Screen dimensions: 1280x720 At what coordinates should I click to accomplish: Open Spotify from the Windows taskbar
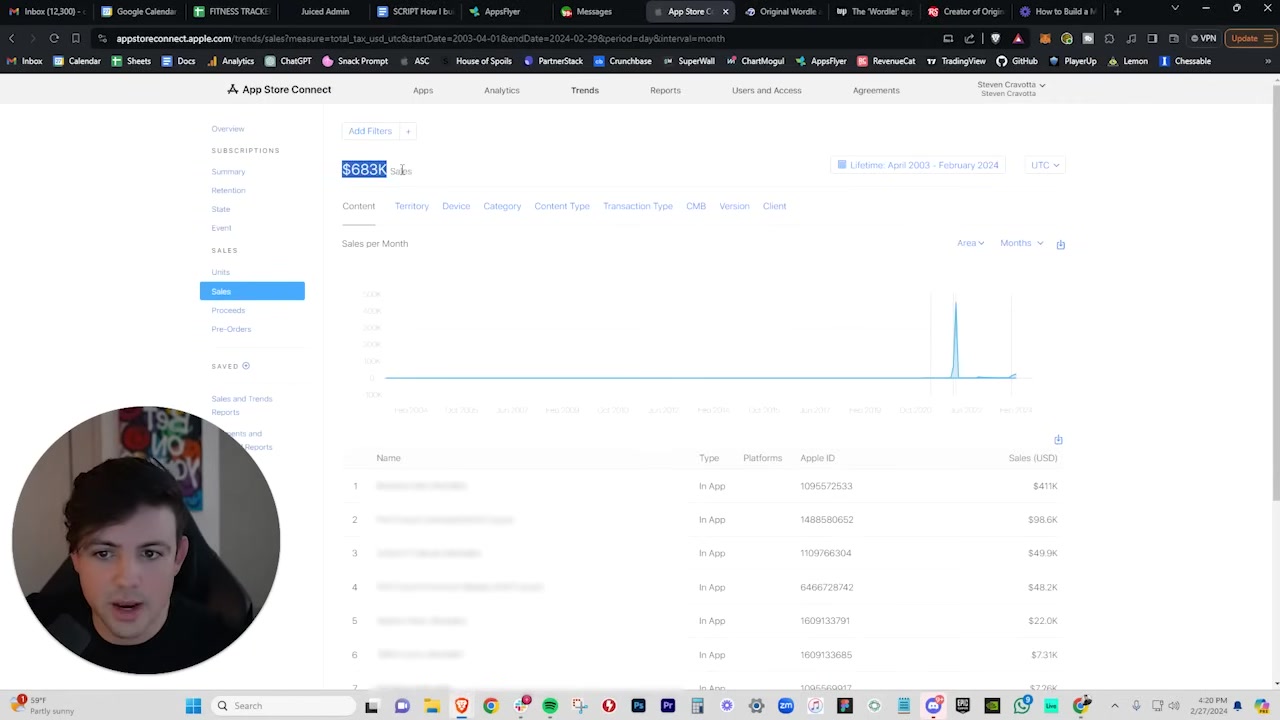pos(550,706)
